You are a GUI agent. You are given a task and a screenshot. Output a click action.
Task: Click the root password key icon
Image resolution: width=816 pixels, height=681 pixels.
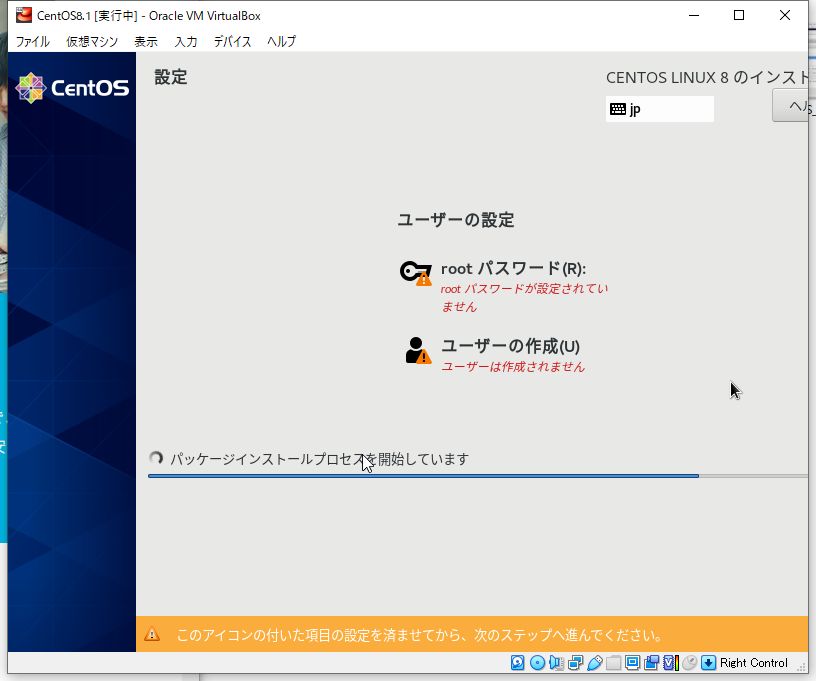click(x=416, y=273)
